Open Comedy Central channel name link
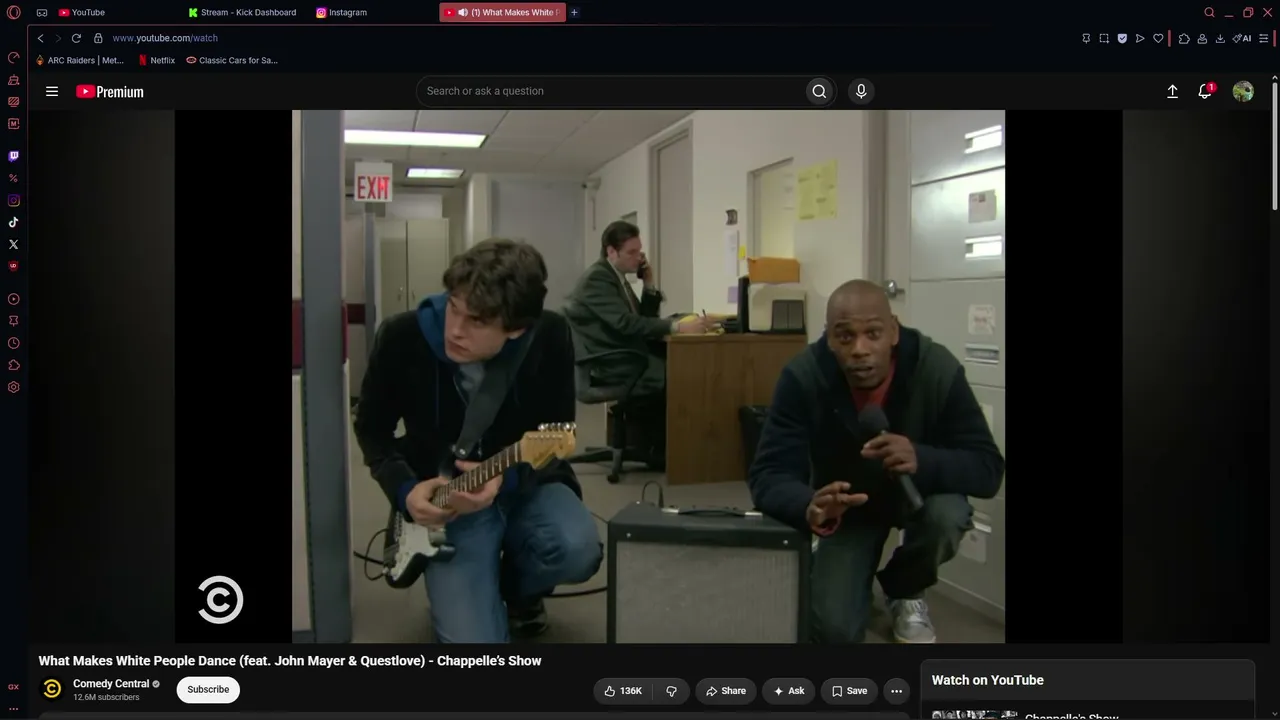 click(111, 684)
